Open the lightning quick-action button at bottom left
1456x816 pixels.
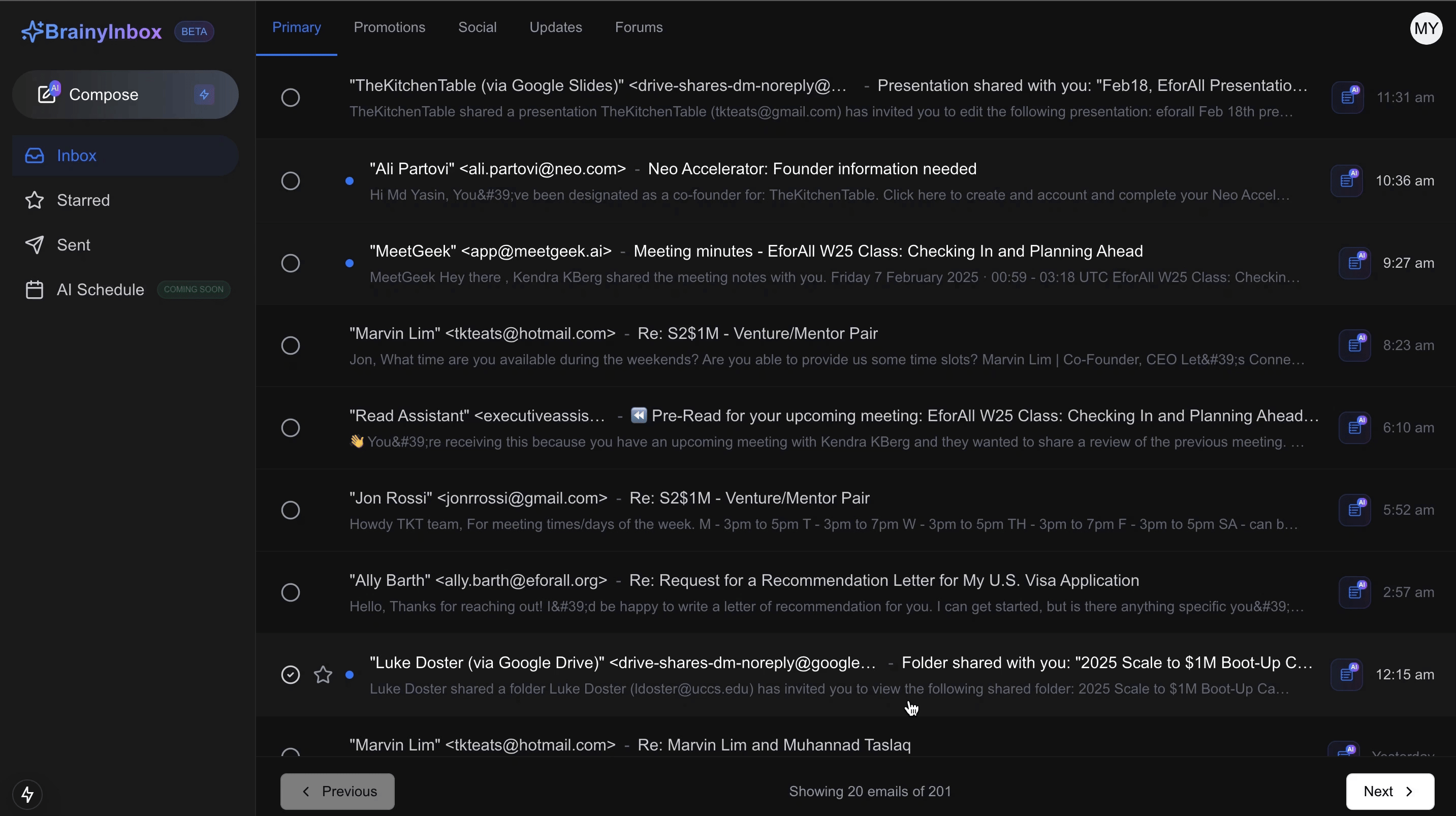(x=27, y=795)
